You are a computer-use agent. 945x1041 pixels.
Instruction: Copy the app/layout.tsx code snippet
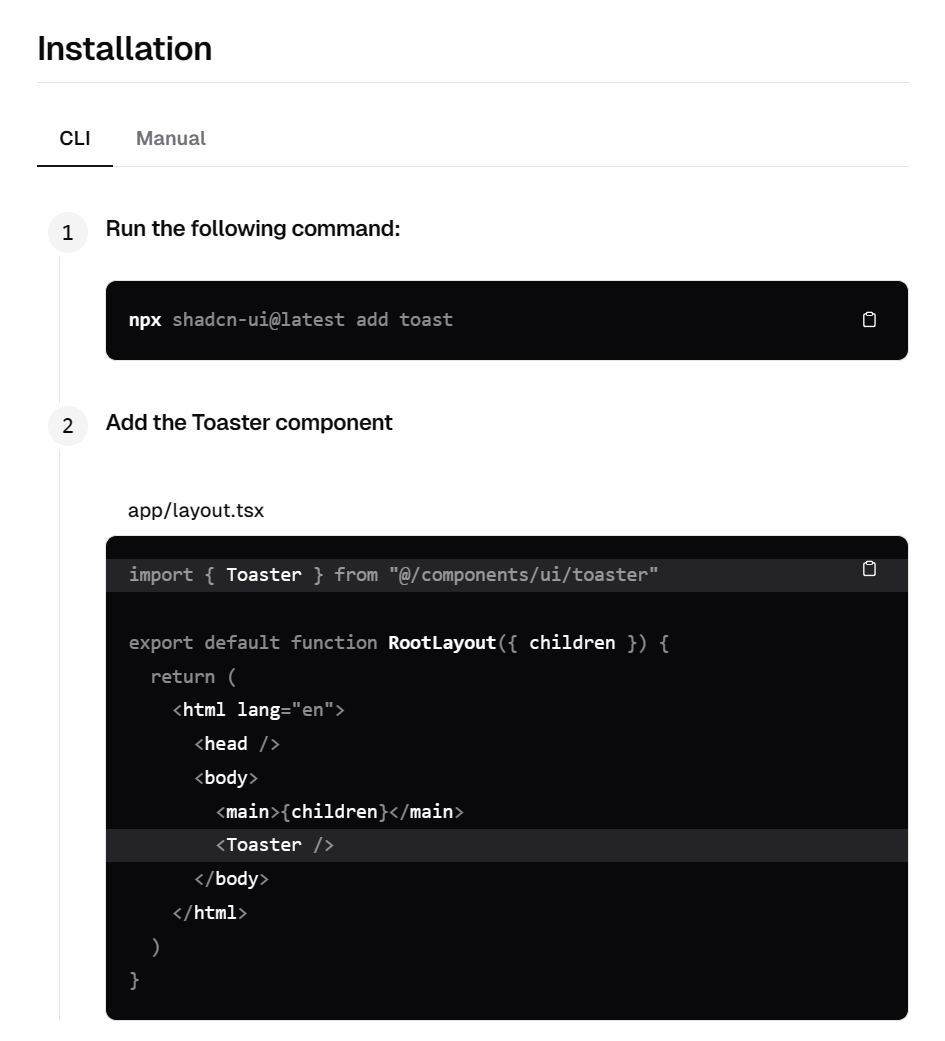click(869, 569)
